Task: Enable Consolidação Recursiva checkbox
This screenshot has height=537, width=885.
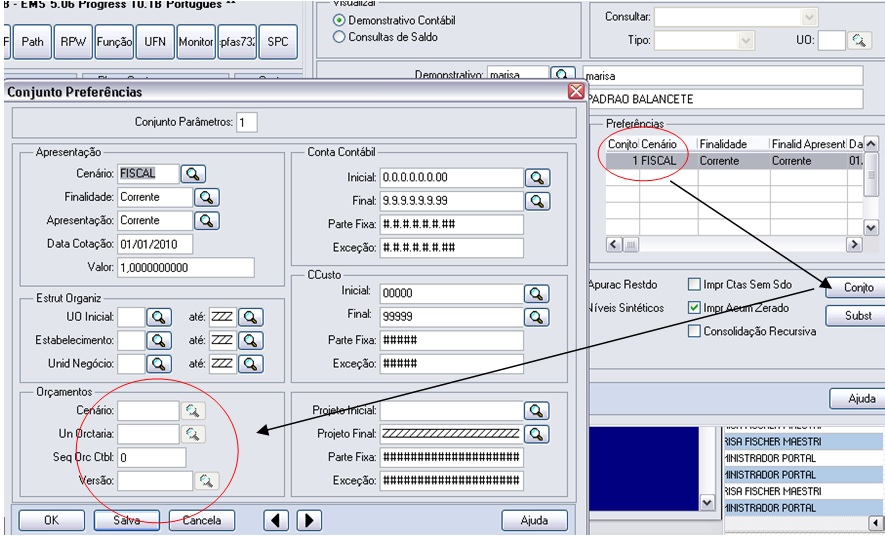Action: coord(694,331)
